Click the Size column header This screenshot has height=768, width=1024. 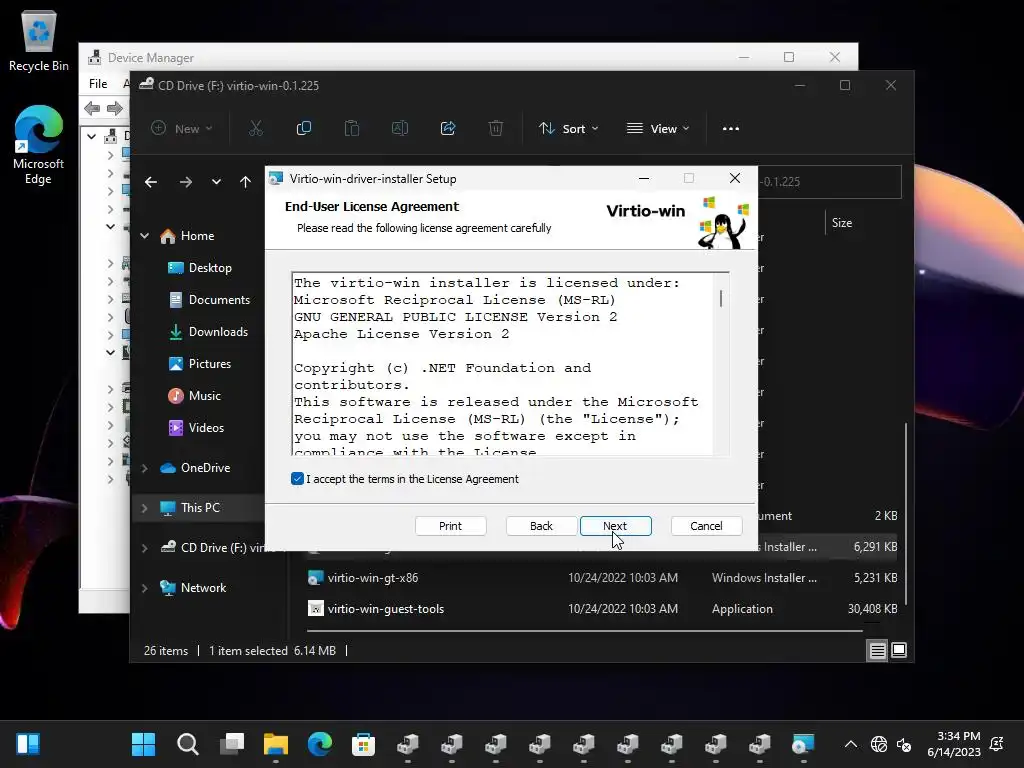click(842, 223)
